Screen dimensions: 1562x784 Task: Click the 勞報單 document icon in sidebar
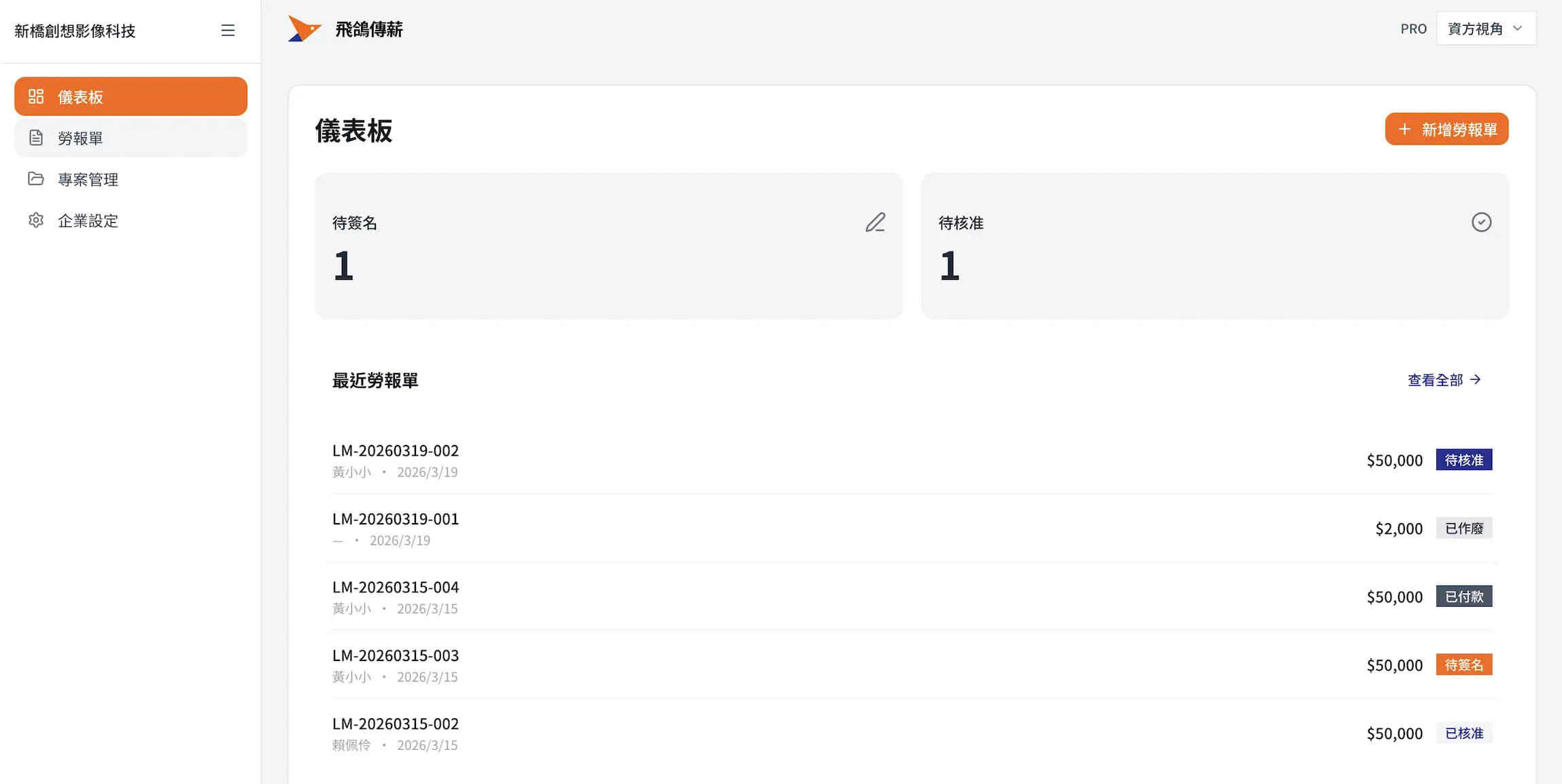tap(36, 138)
